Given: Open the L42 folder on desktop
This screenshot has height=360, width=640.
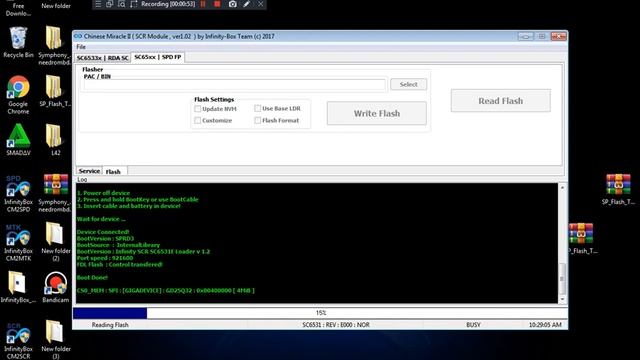Looking at the screenshot, I should [55, 140].
